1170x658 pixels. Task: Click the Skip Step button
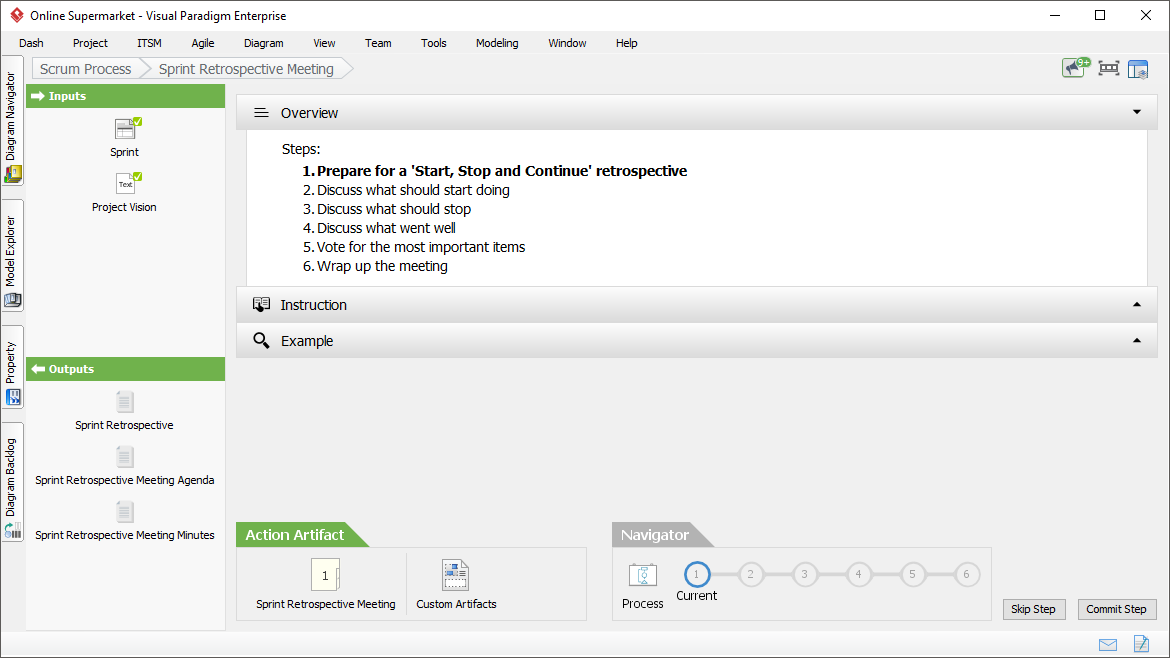[1033, 610]
